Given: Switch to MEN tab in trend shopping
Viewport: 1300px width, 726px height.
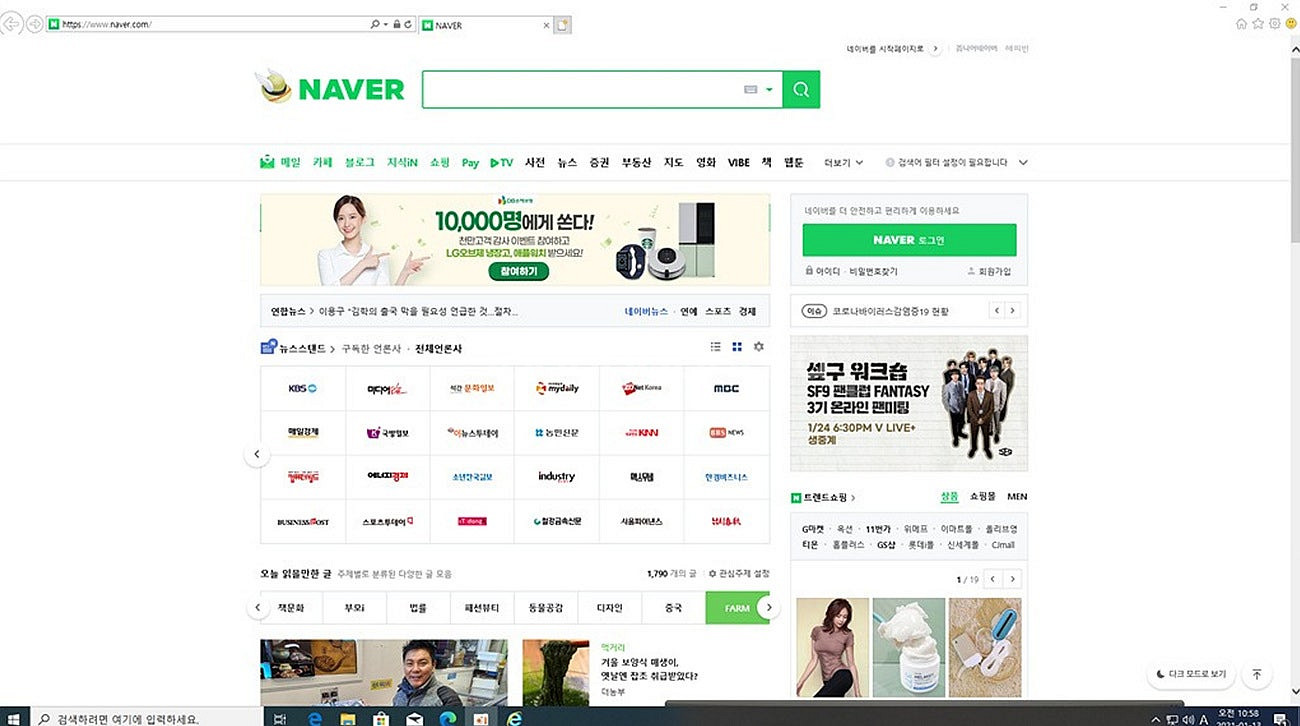Looking at the screenshot, I should pos(1017,496).
